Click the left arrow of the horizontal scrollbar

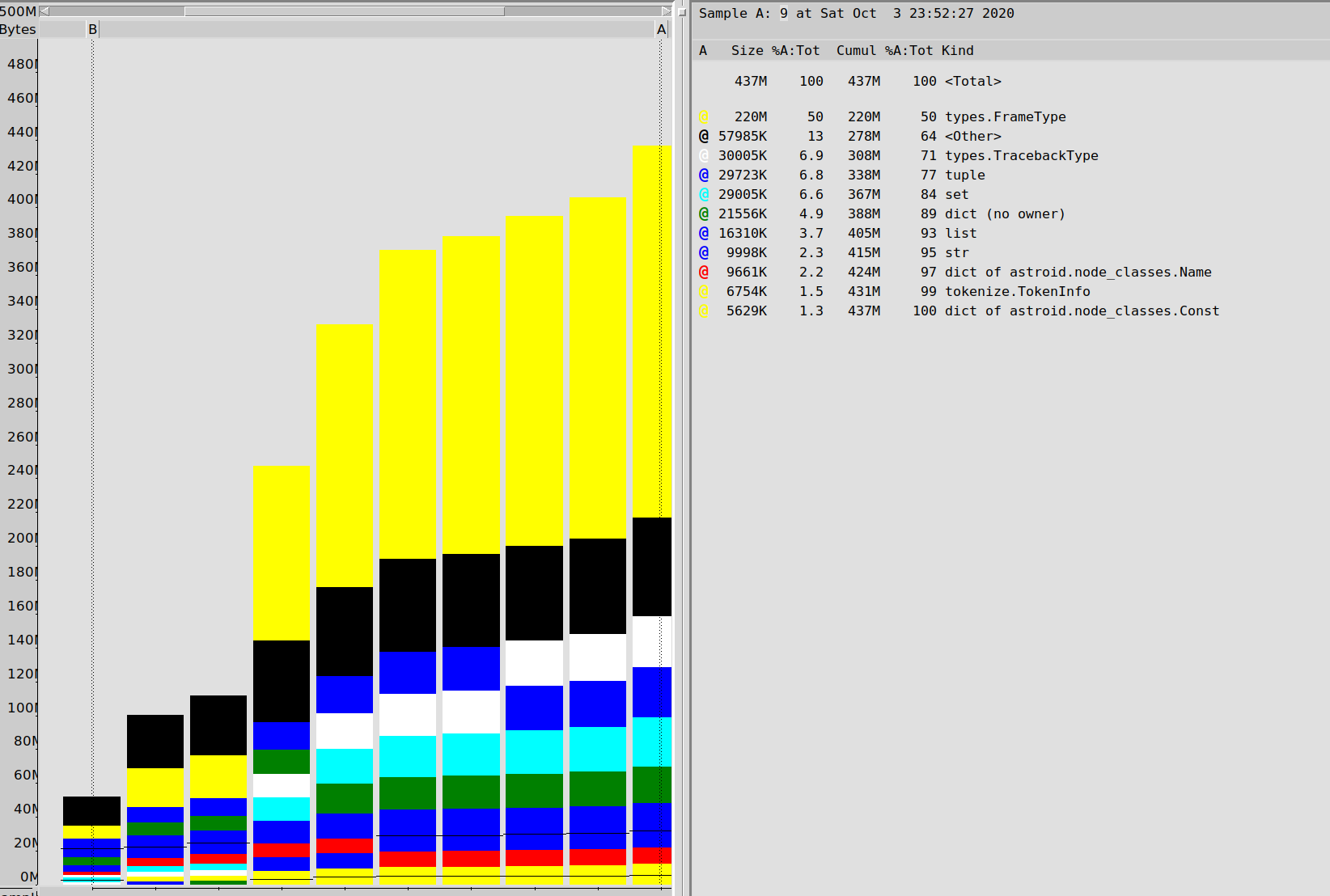point(44,11)
